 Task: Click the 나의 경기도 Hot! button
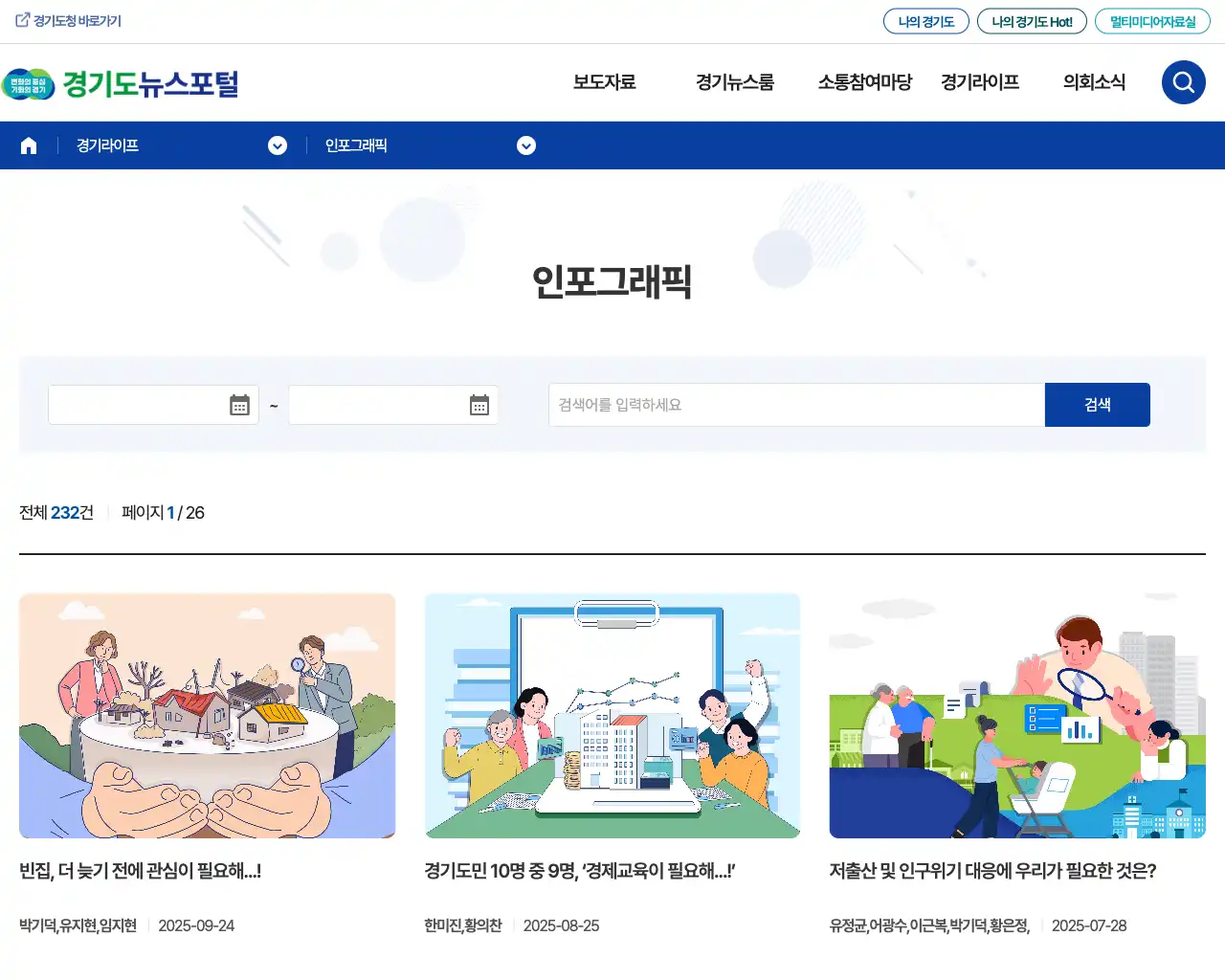1032,21
